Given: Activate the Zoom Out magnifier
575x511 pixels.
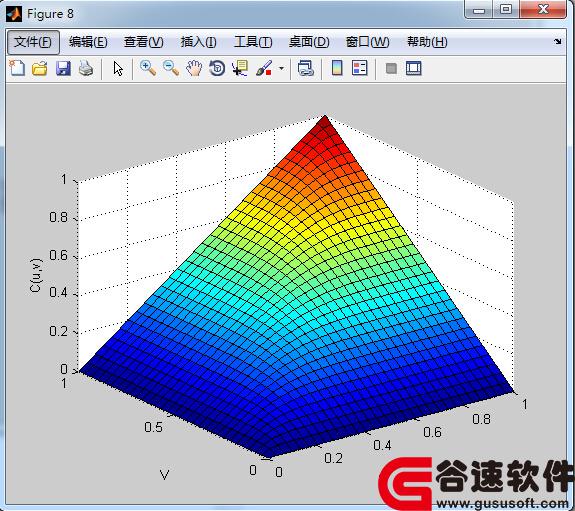Looking at the screenshot, I should [171, 68].
